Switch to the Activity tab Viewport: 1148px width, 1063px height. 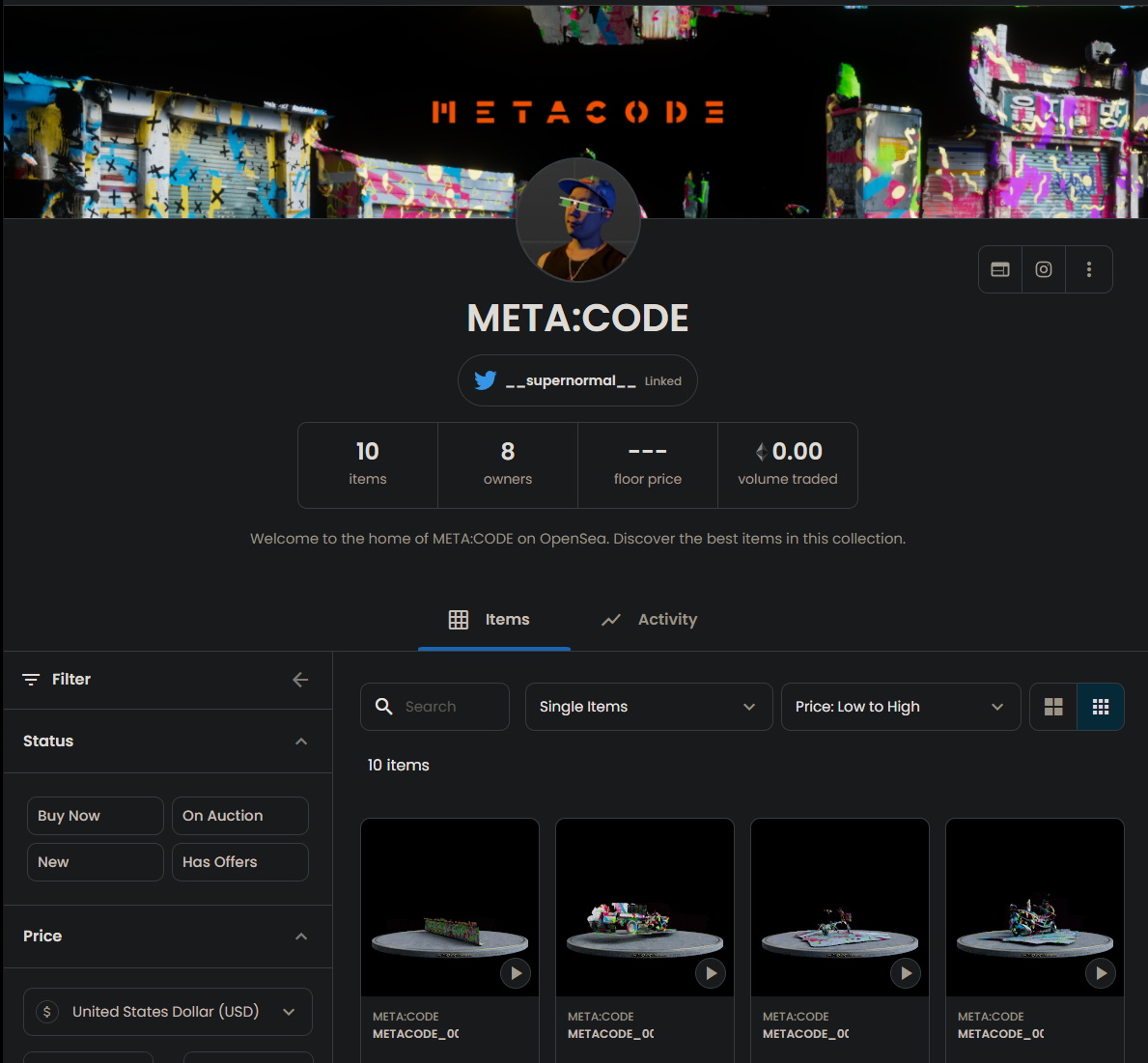tap(649, 619)
